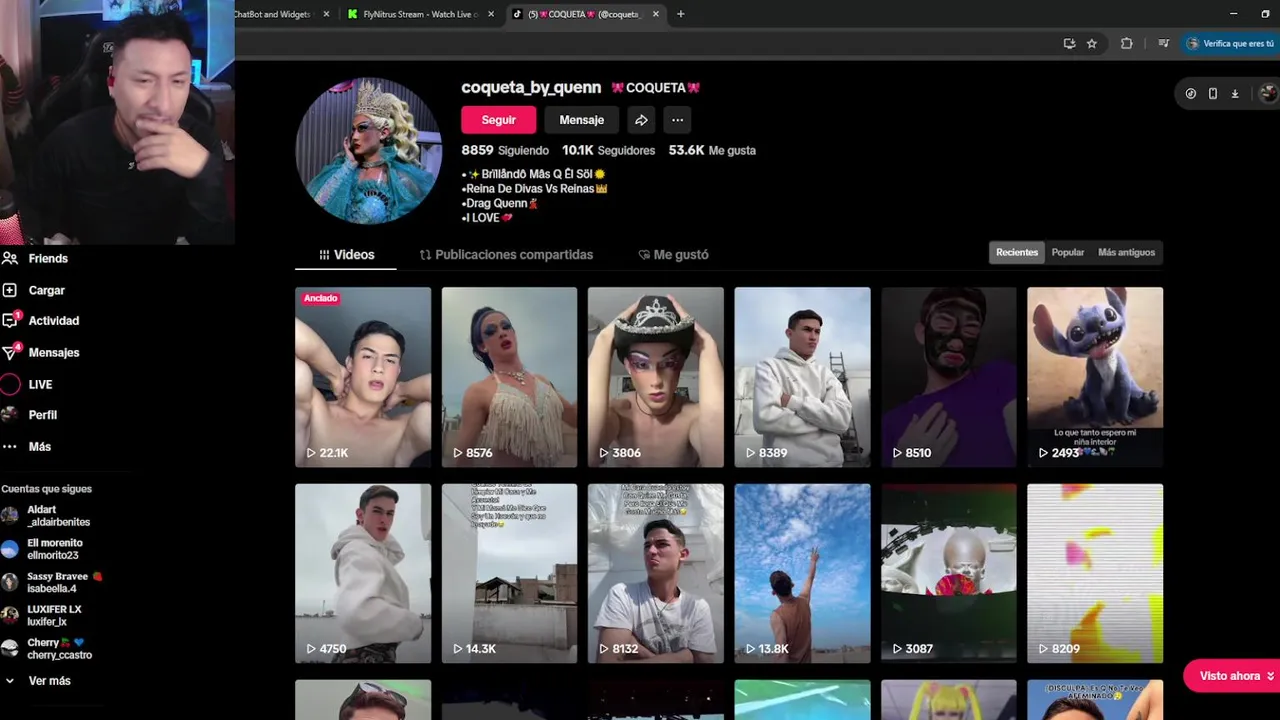Click install app icon in address bar

1069,44
